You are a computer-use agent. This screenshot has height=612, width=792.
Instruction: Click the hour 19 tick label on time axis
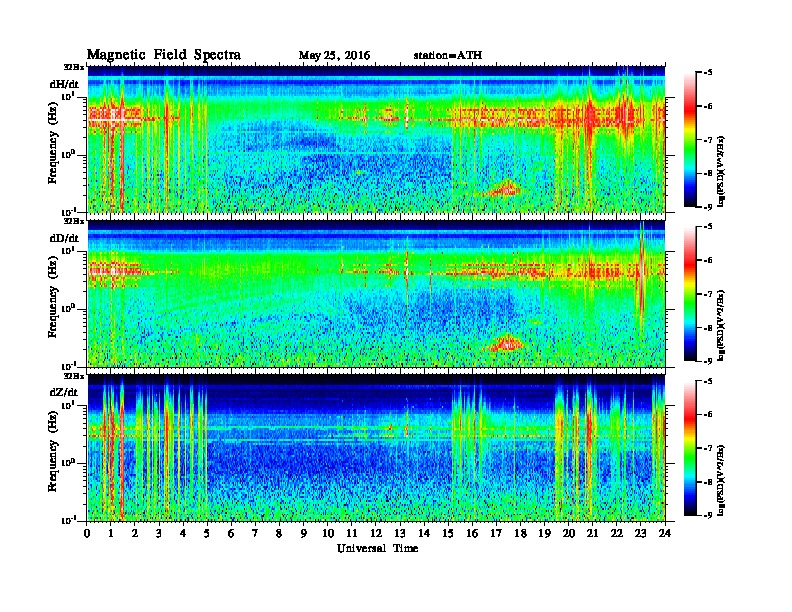[544, 533]
